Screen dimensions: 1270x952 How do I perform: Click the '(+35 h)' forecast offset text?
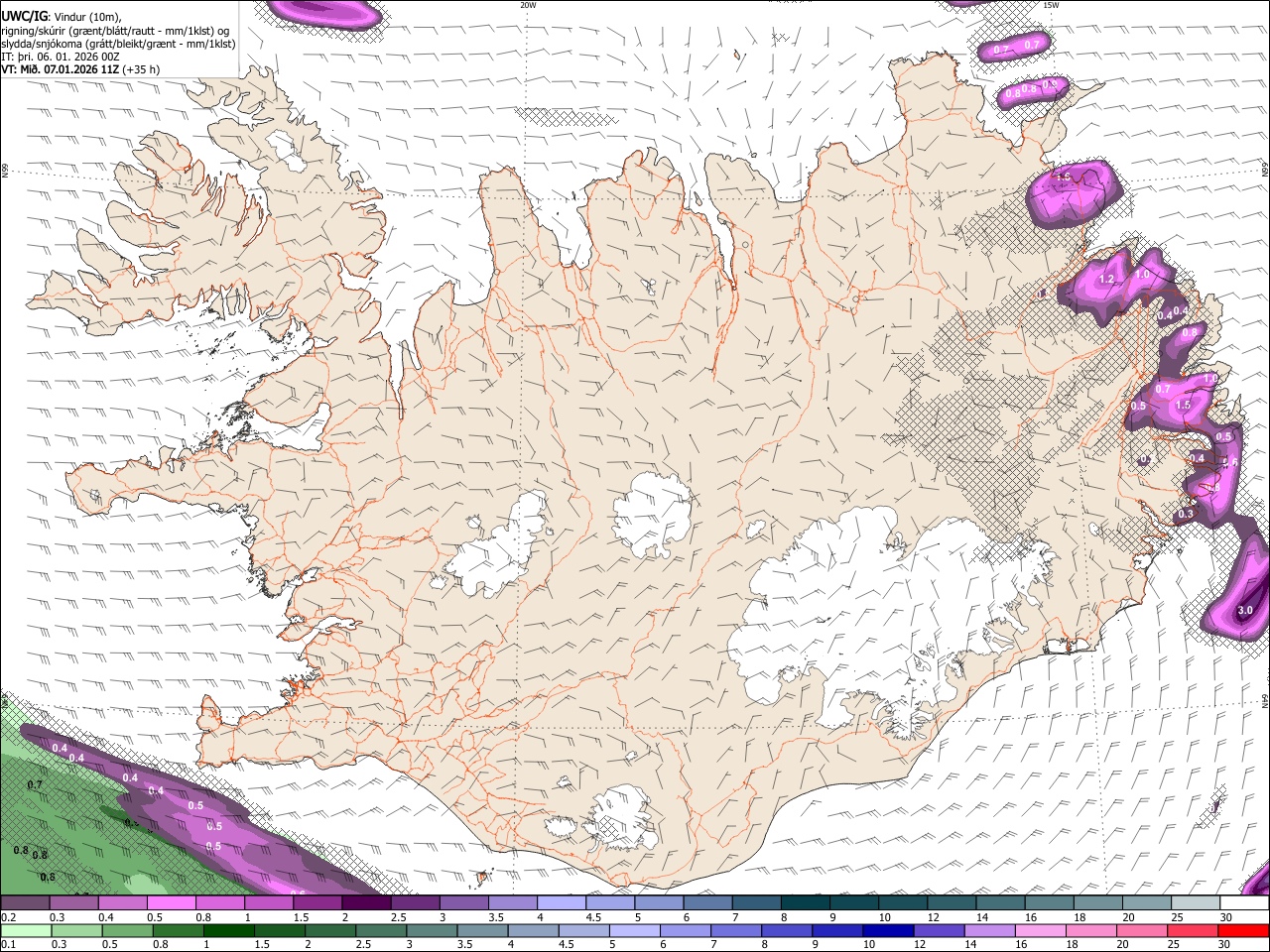[x=142, y=69]
